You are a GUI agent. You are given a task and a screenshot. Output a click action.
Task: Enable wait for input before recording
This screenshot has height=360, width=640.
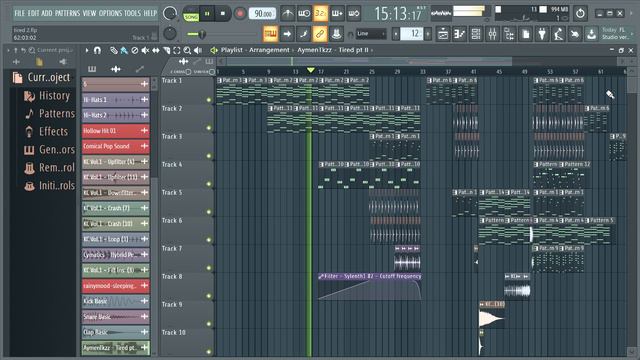click(x=304, y=13)
